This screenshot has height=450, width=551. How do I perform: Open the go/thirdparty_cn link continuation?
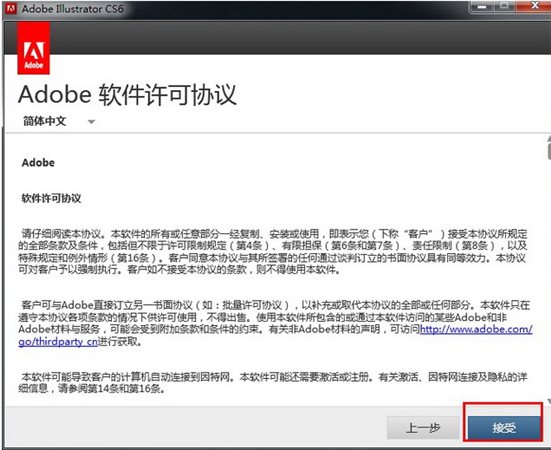point(58,342)
